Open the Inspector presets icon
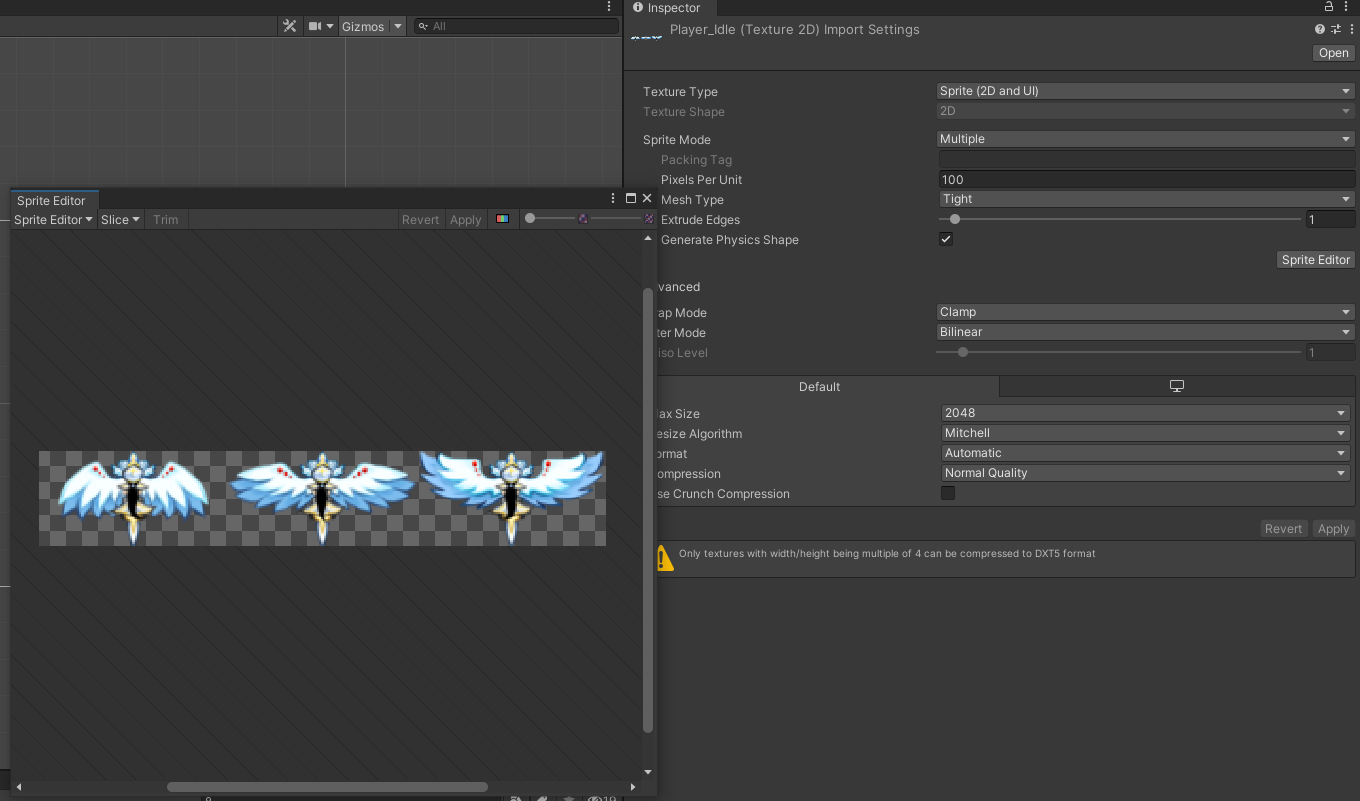Image resolution: width=1360 pixels, height=801 pixels. [1333, 29]
